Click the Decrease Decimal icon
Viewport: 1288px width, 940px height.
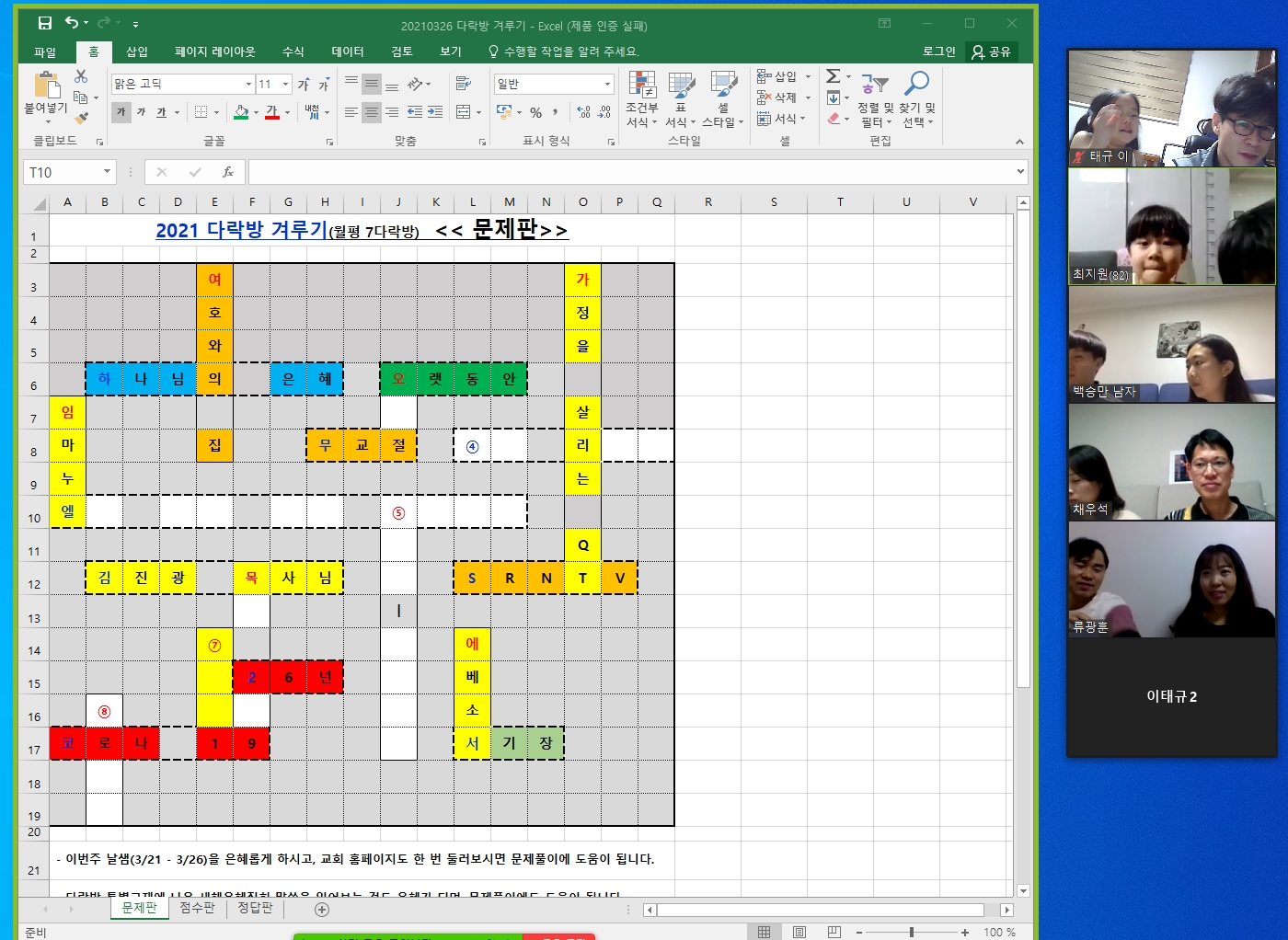(x=604, y=112)
